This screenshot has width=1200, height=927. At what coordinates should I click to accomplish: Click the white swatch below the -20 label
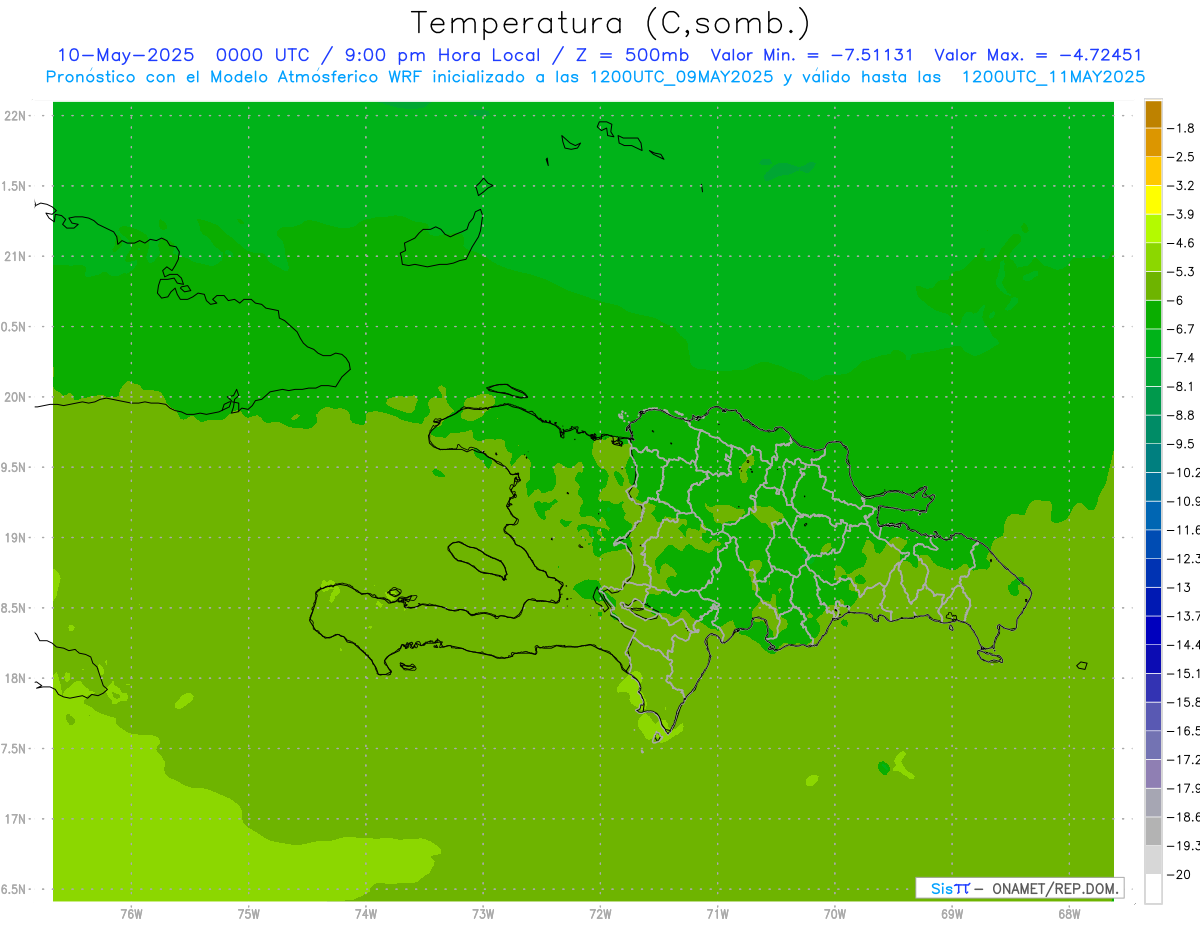click(1153, 889)
